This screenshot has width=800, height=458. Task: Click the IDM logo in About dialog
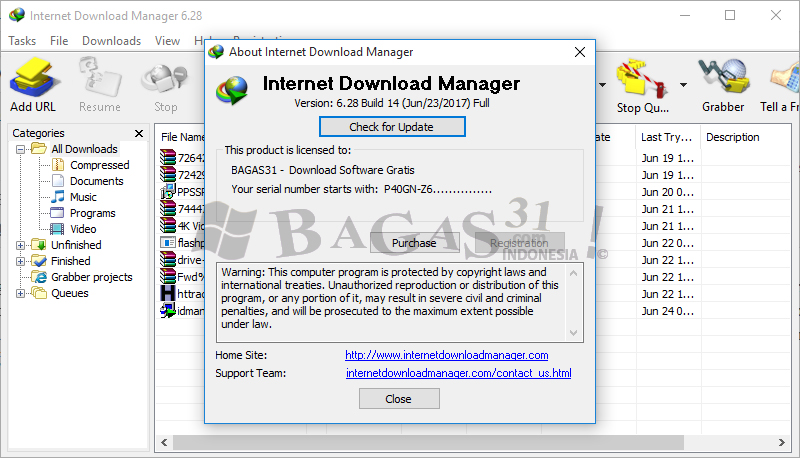[233, 90]
